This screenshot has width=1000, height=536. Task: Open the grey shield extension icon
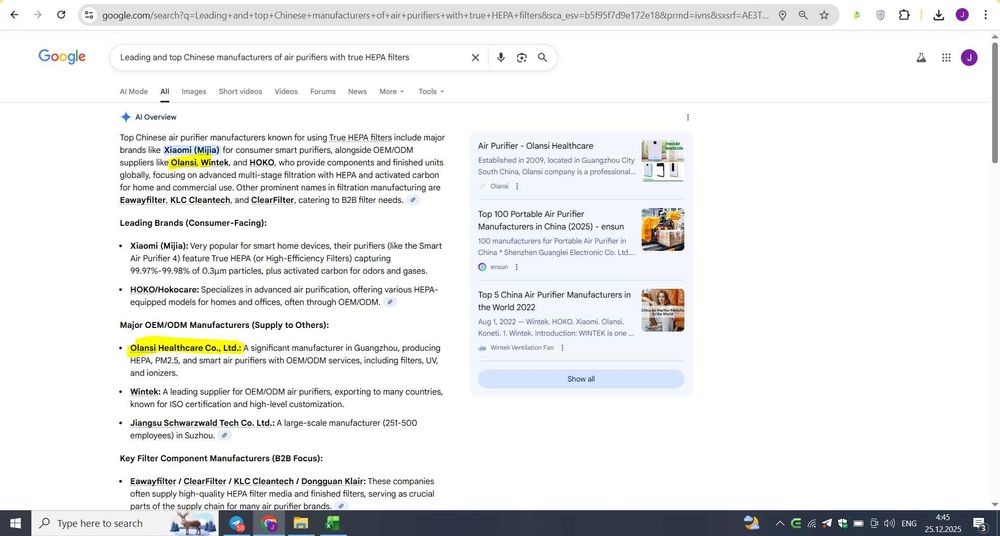pos(881,15)
